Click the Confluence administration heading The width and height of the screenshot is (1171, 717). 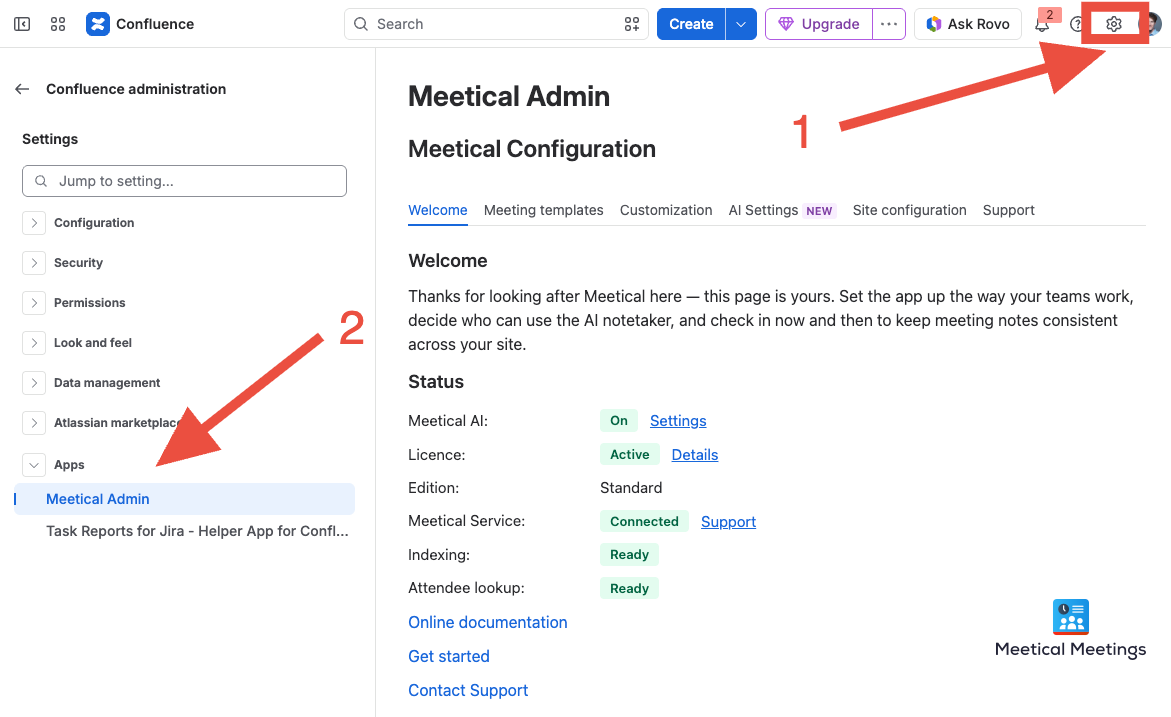(x=136, y=89)
